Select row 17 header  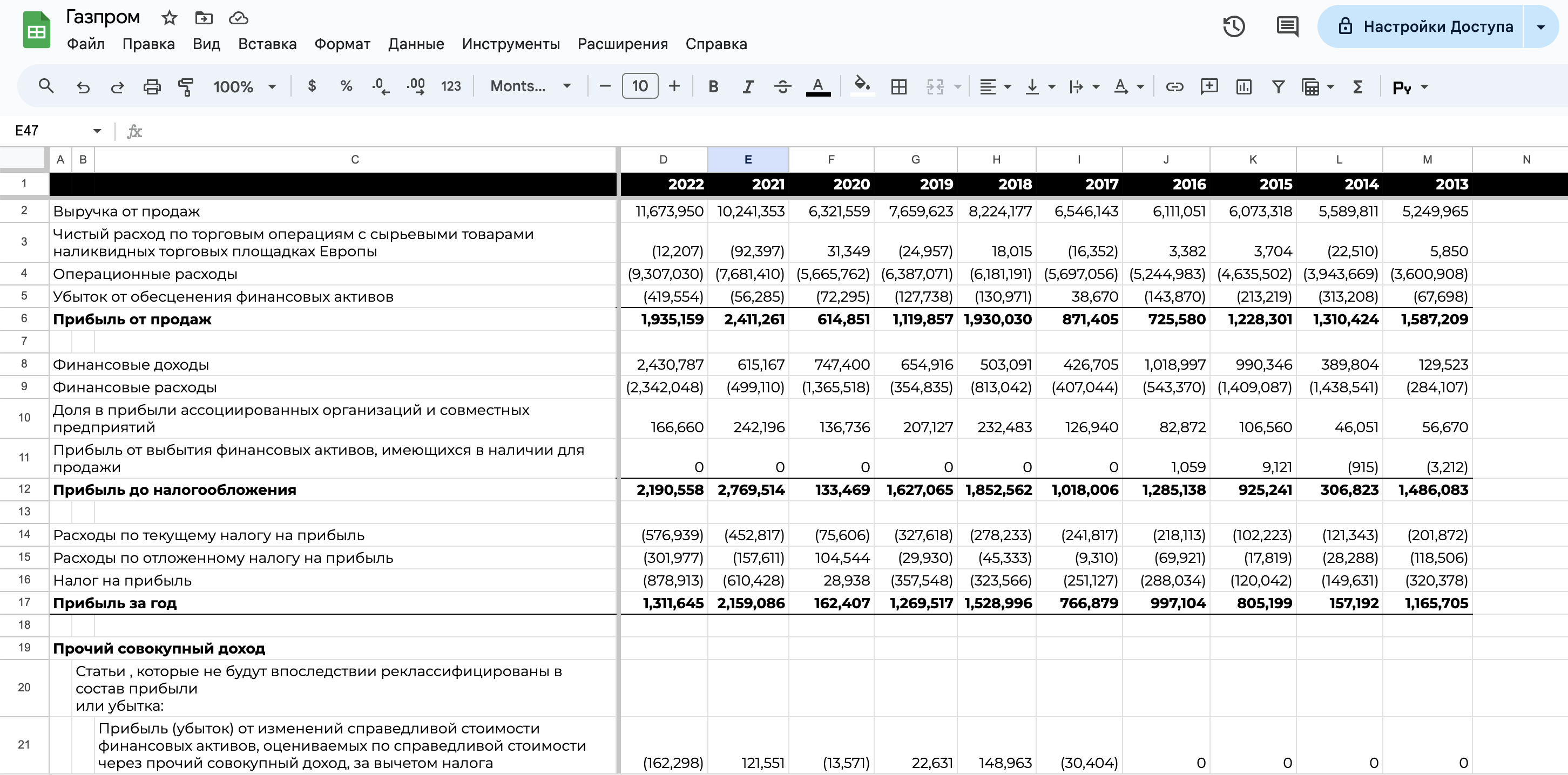tap(24, 602)
